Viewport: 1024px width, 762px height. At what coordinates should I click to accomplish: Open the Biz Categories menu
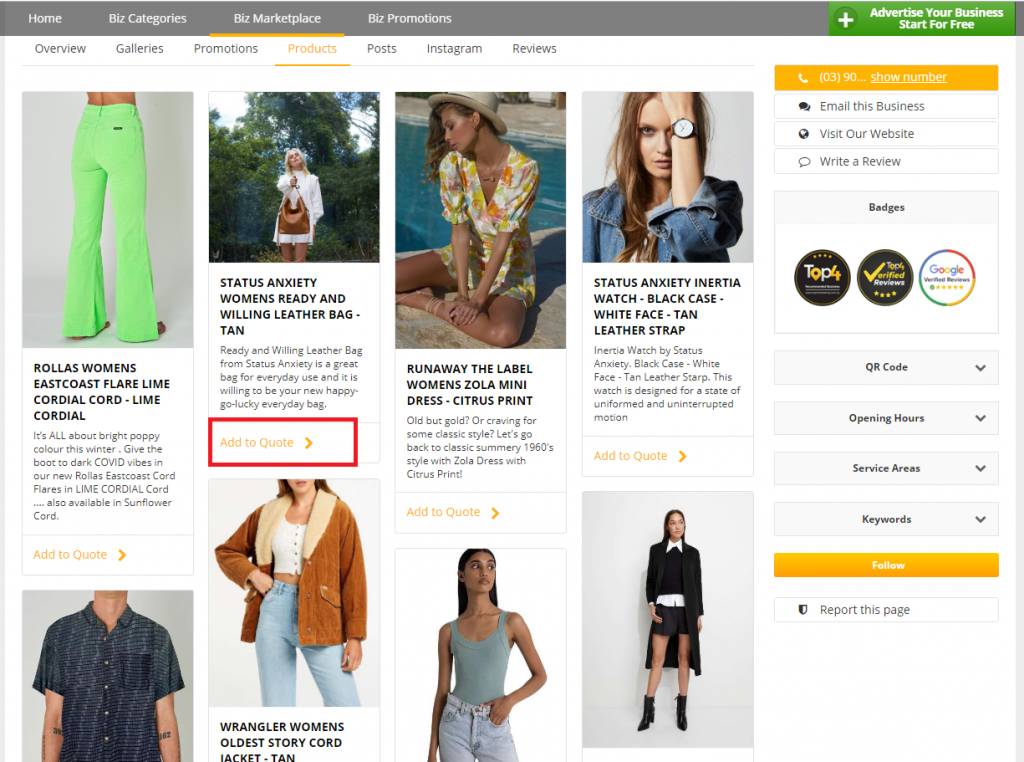pos(147,18)
